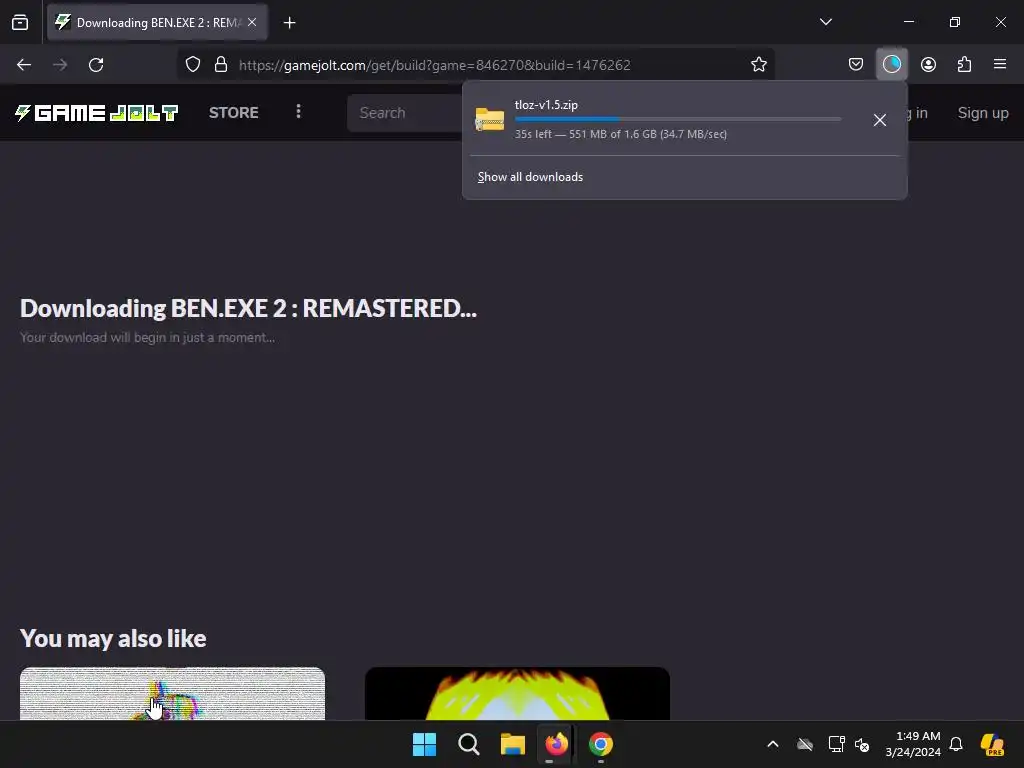Open Google Chrome from taskbar
The height and width of the screenshot is (768, 1024).
click(x=601, y=744)
